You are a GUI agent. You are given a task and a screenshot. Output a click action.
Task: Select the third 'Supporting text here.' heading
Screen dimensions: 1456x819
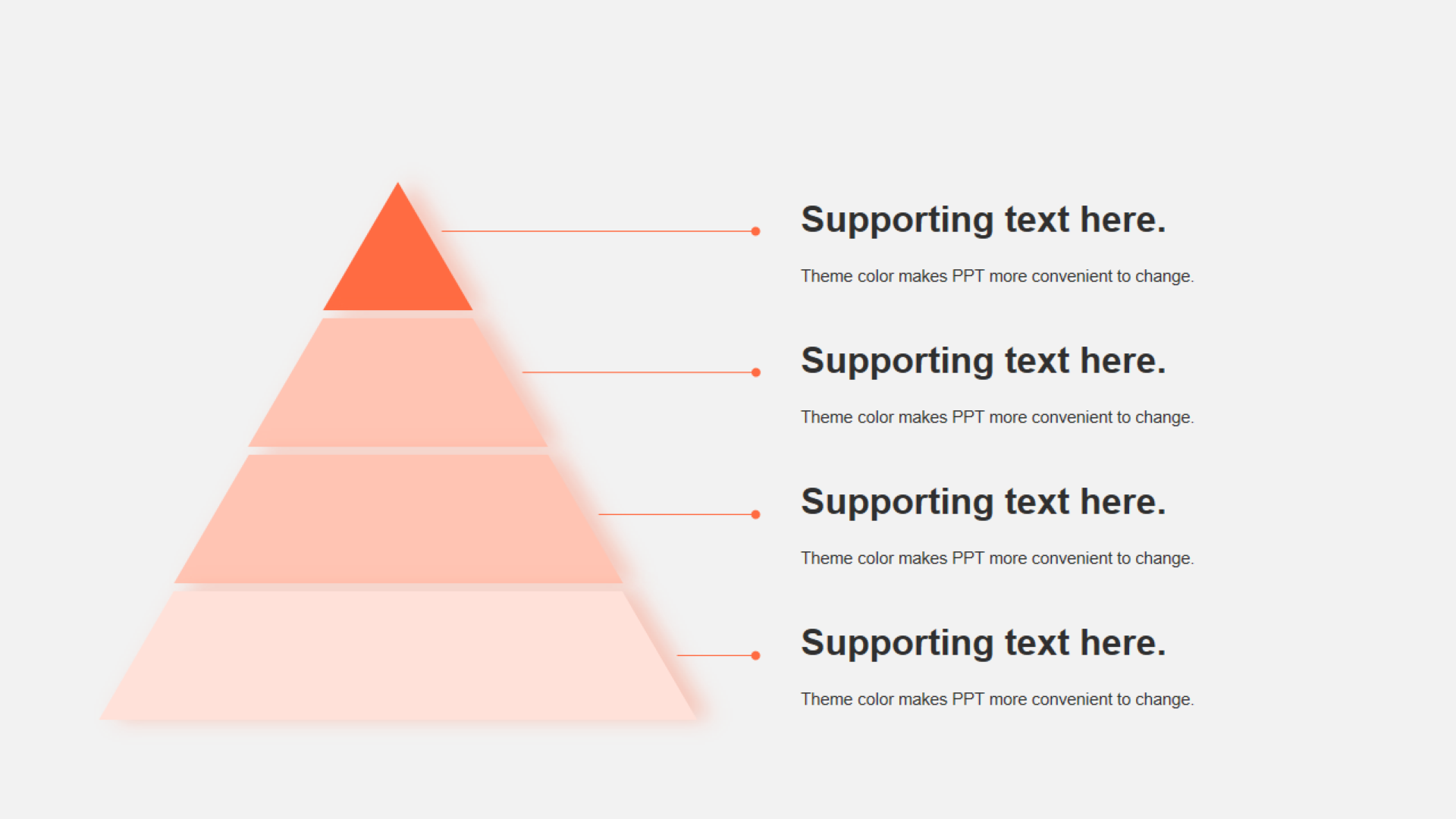tap(984, 502)
